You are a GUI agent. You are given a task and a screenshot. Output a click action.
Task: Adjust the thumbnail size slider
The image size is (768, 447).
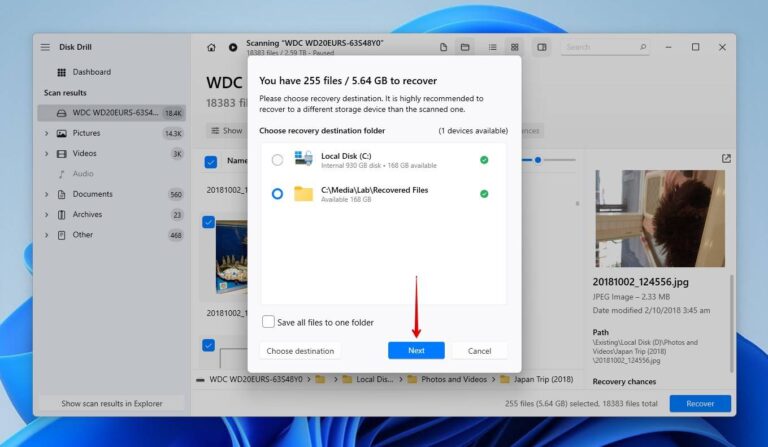tap(540, 160)
